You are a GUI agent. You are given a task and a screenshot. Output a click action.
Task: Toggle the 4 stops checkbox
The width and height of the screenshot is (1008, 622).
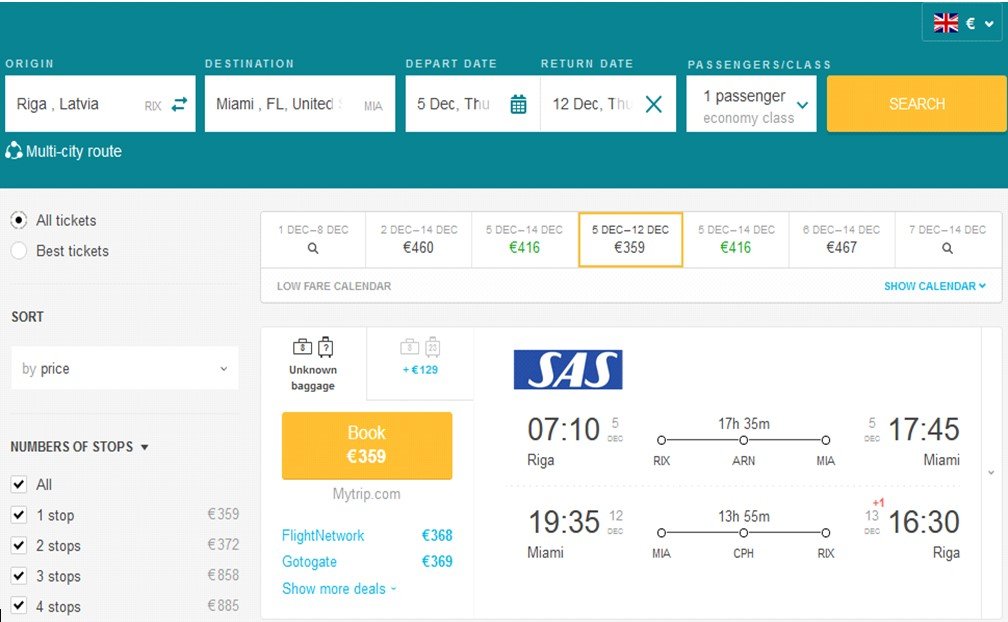pos(19,606)
